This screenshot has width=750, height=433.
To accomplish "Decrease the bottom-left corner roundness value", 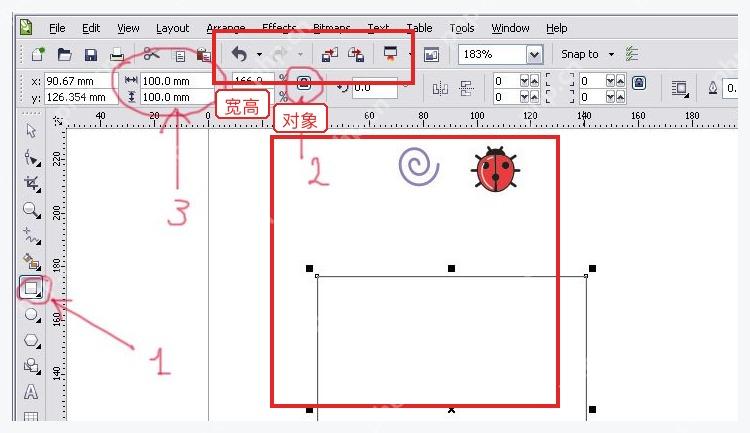I will (524, 97).
